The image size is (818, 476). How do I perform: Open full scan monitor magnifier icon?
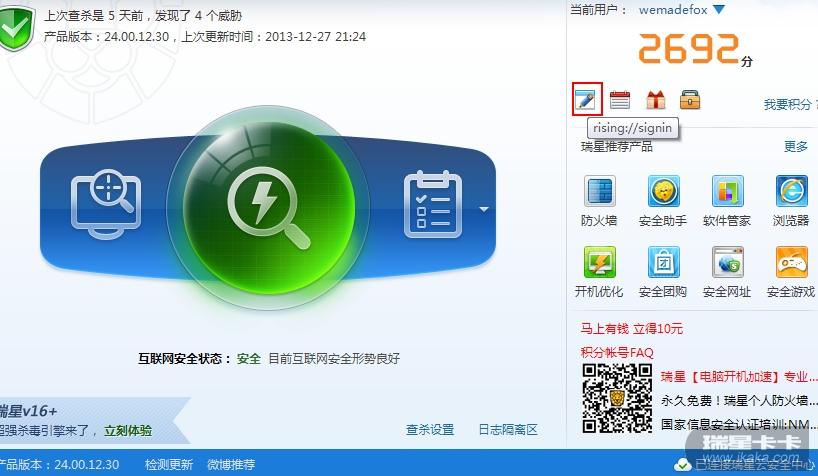tap(106, 204)
